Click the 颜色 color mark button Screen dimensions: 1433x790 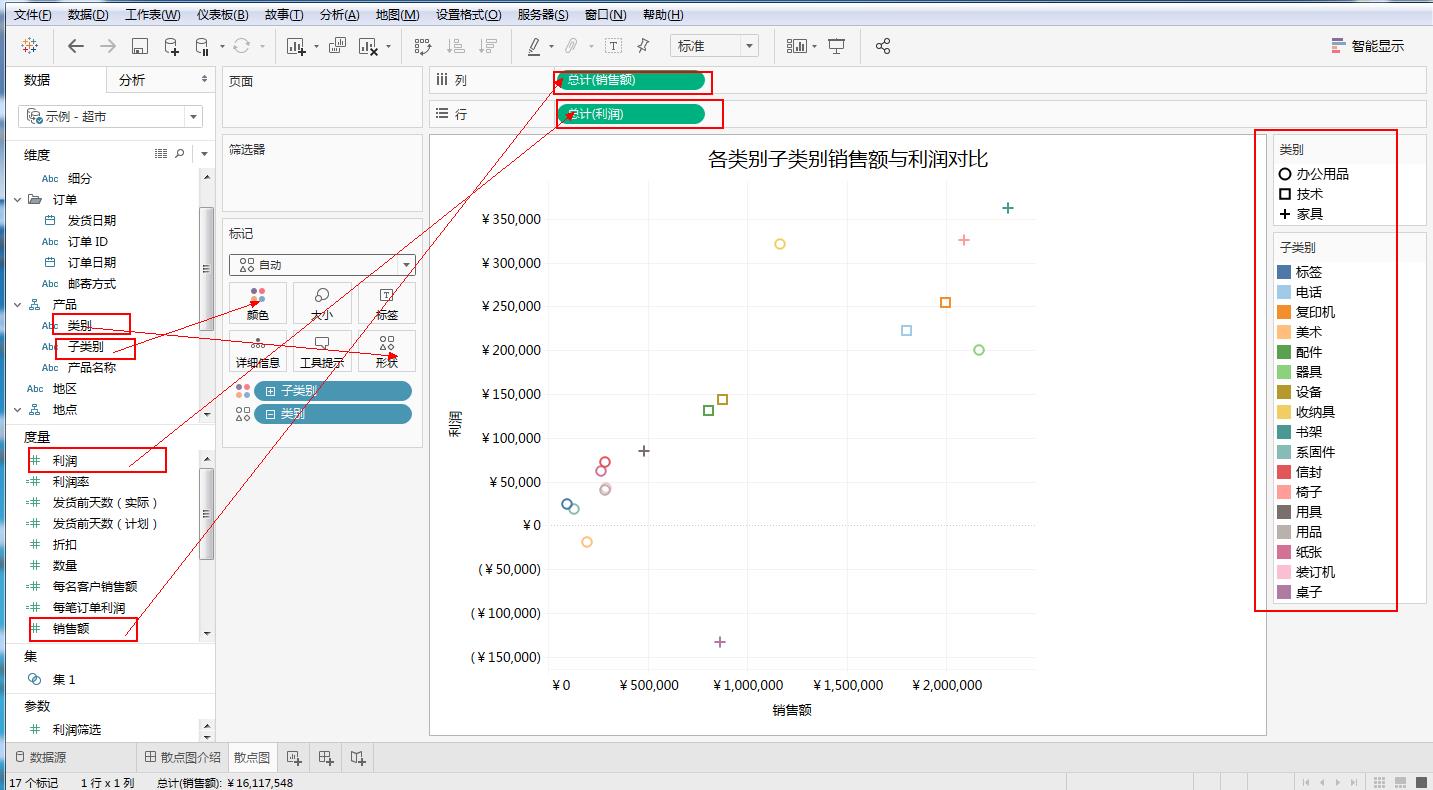point(258,303)
